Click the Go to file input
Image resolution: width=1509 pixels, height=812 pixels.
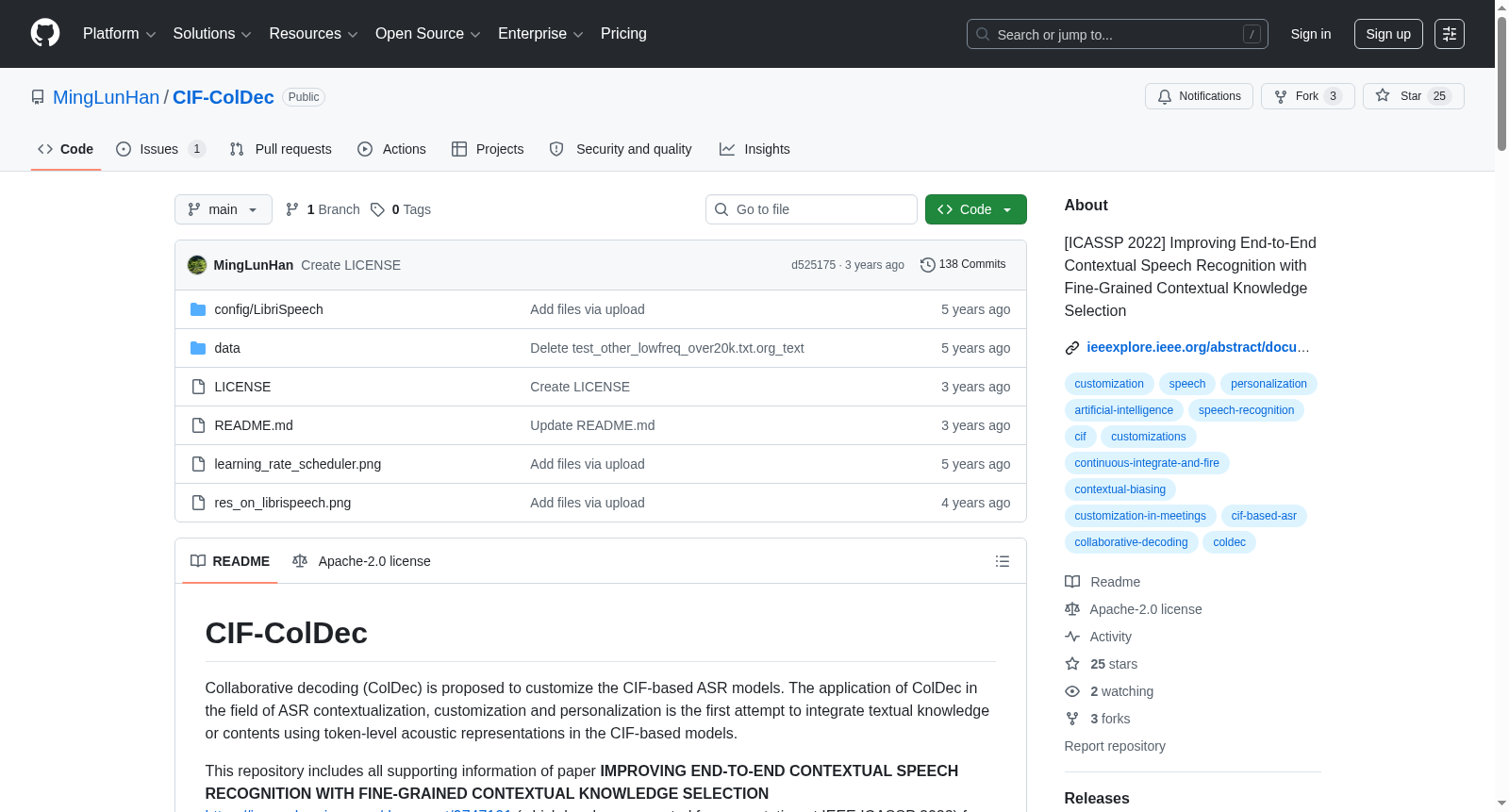coord(811,209)
